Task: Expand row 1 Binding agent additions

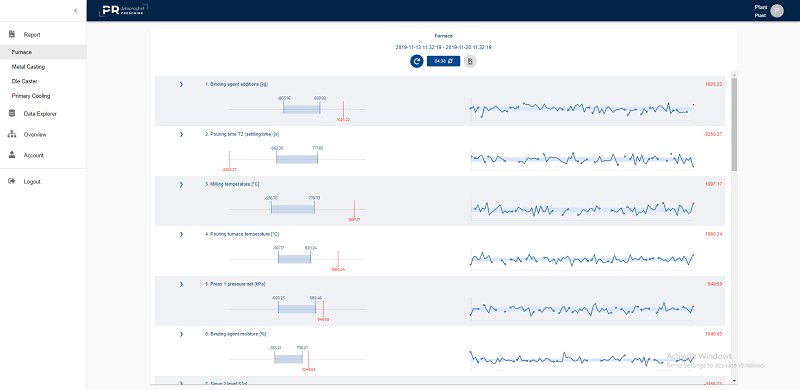Action: click(x=181, y=84)
